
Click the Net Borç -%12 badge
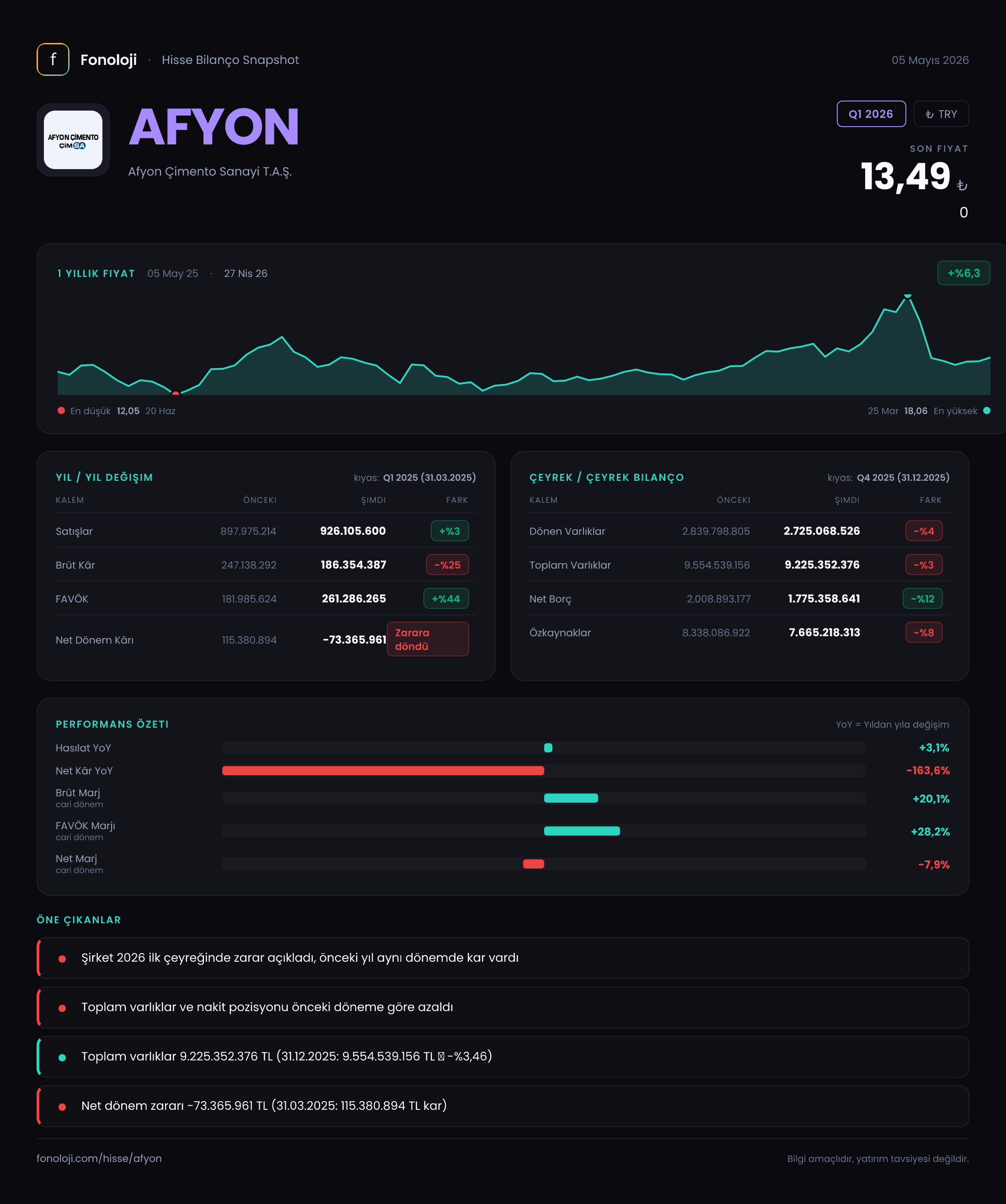click(x=922, y=598)
